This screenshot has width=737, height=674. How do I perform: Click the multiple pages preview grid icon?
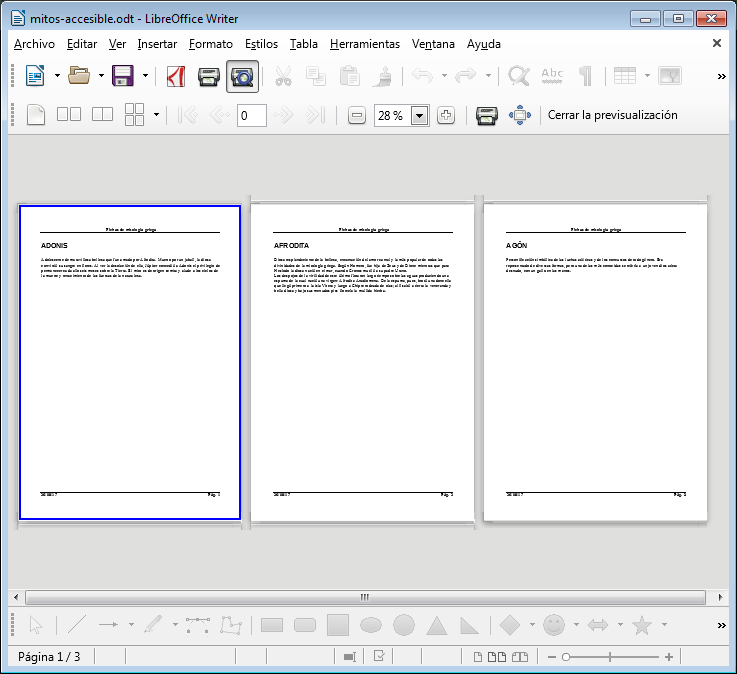coord(134,115)
